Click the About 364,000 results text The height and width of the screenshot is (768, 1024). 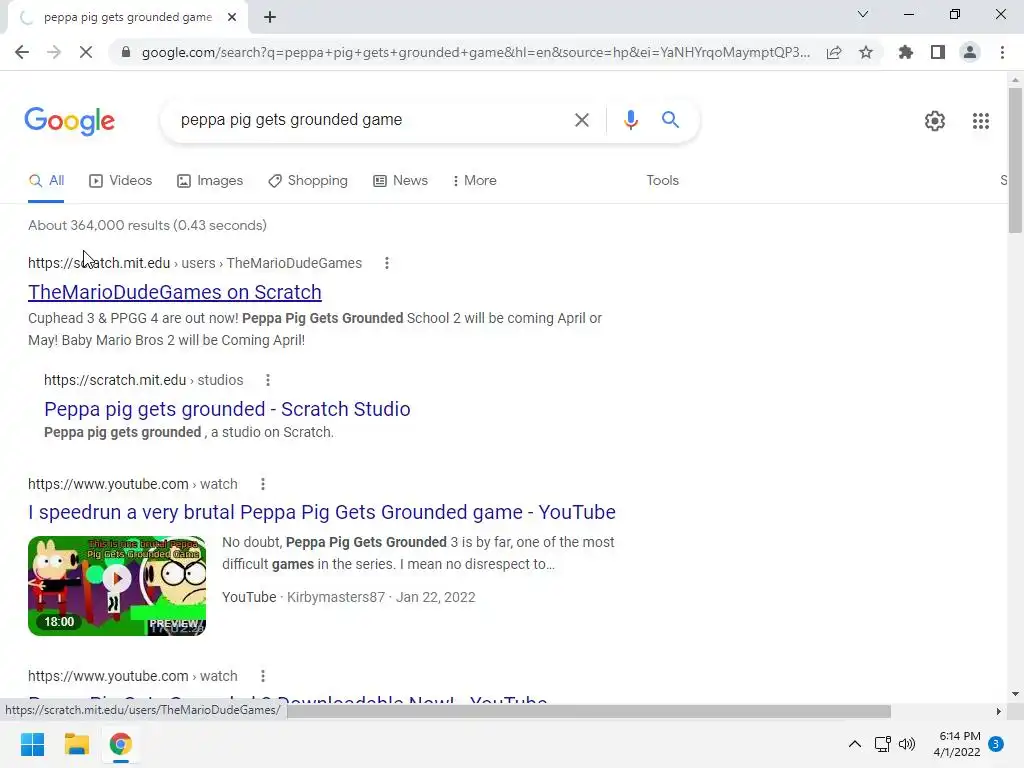pyautogui.click(x=147, y=225)
